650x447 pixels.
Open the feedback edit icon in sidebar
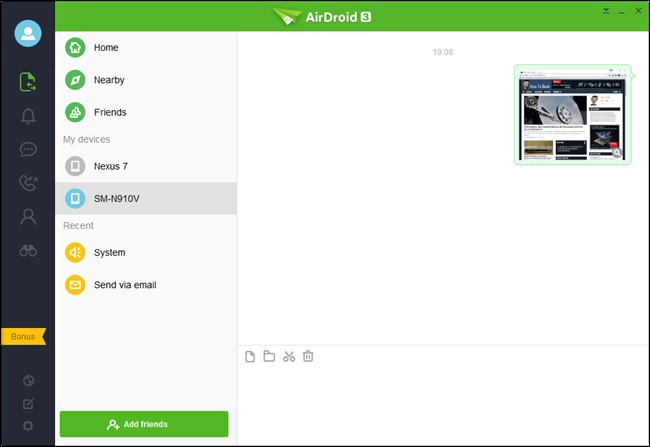click(x=28, y=403)
